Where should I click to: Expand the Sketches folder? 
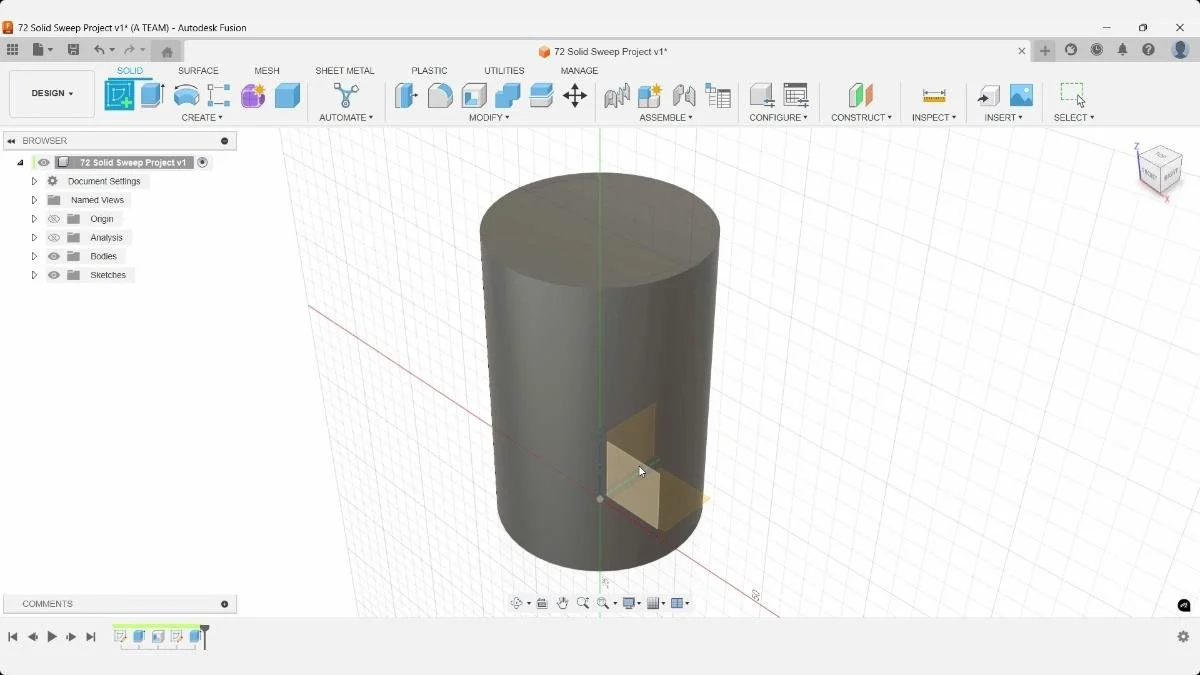click(34, 275)
